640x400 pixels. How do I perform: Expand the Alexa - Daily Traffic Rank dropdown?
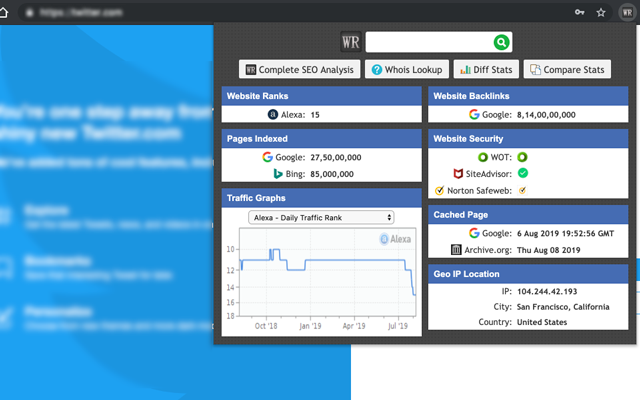(321, 218)
